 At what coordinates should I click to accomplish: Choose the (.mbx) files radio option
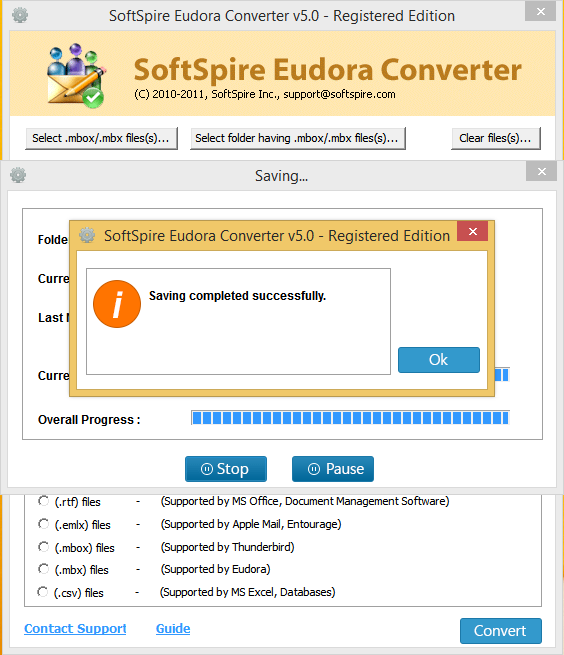point(43,569)
